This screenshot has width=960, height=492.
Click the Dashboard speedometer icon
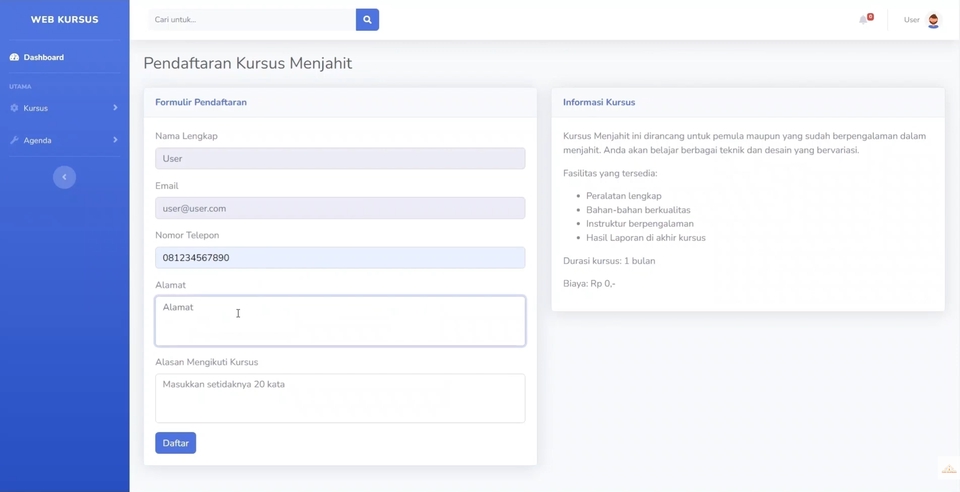tap(14, 58)
